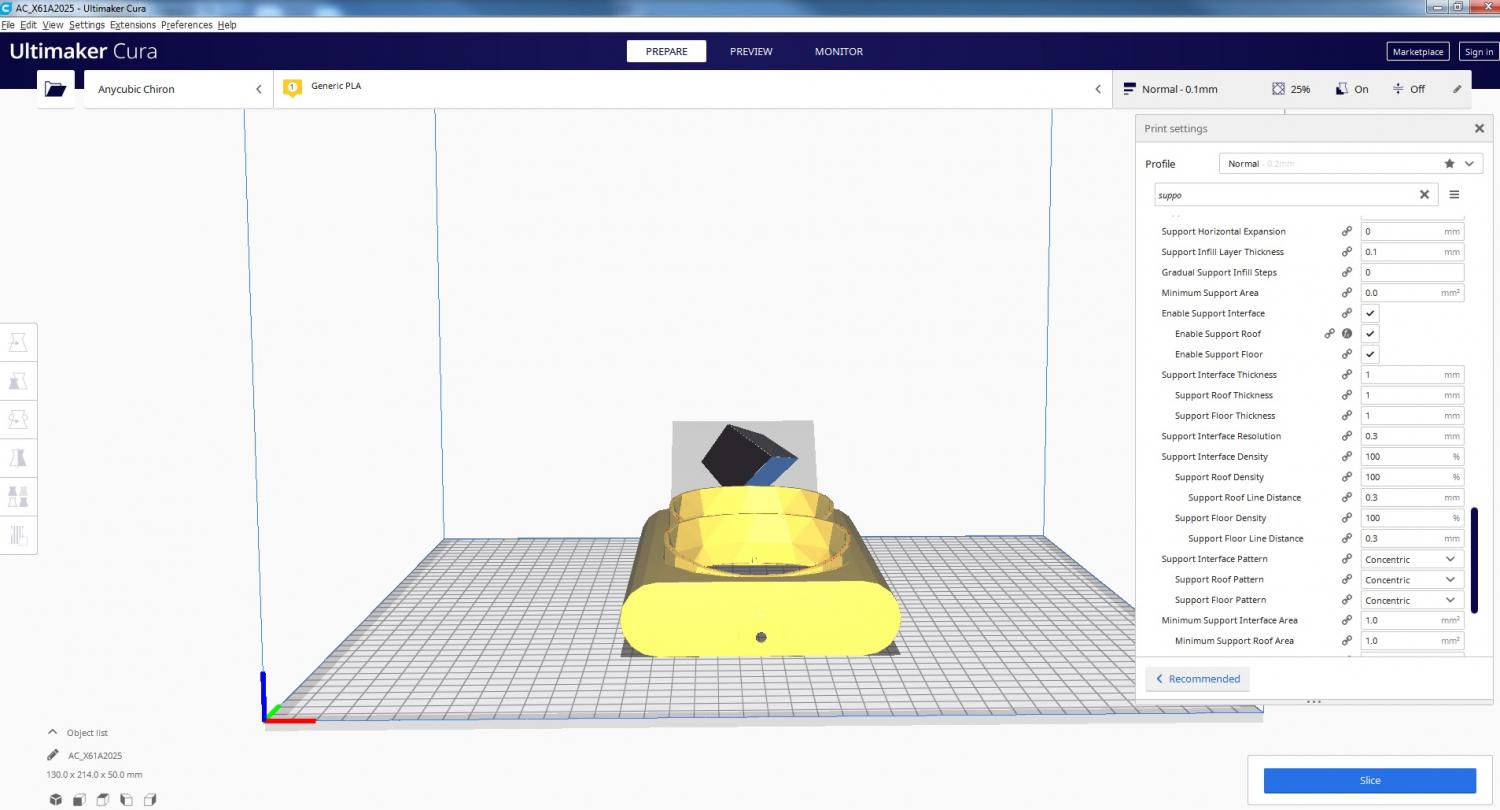Viewport: 1500px width, 810px height.
Task: Click link icon for Support Horizontal Expansion
Action: [1347, 232]
